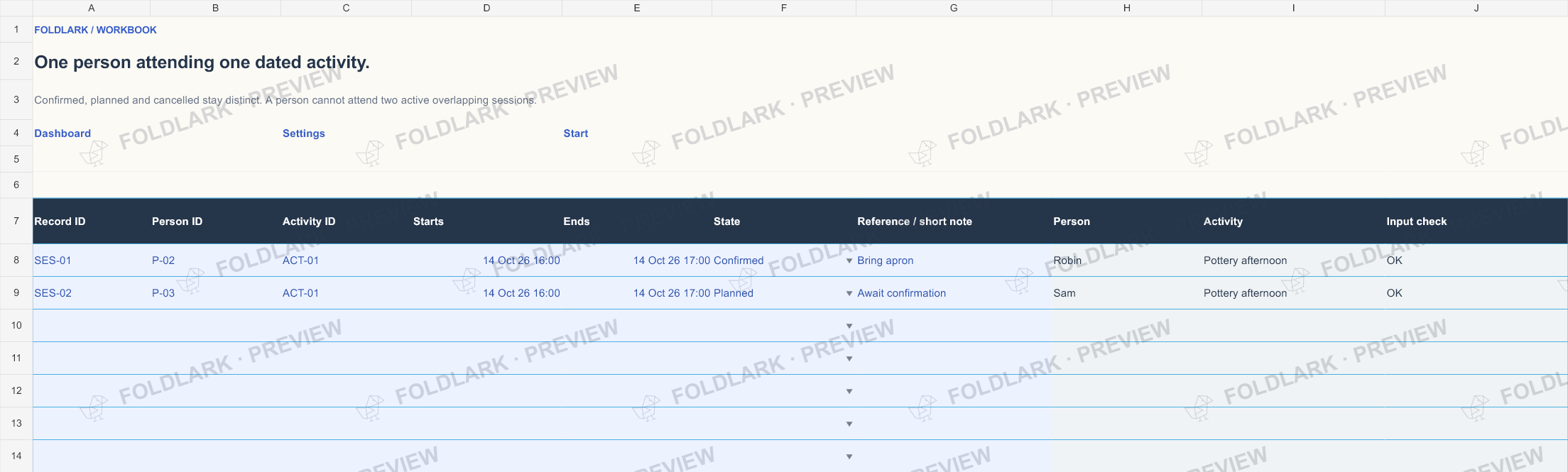Image resolution: width=1568 pixels, height=472 pixels.
Task: Select the P-02 person ID cell
Action: 216,260
